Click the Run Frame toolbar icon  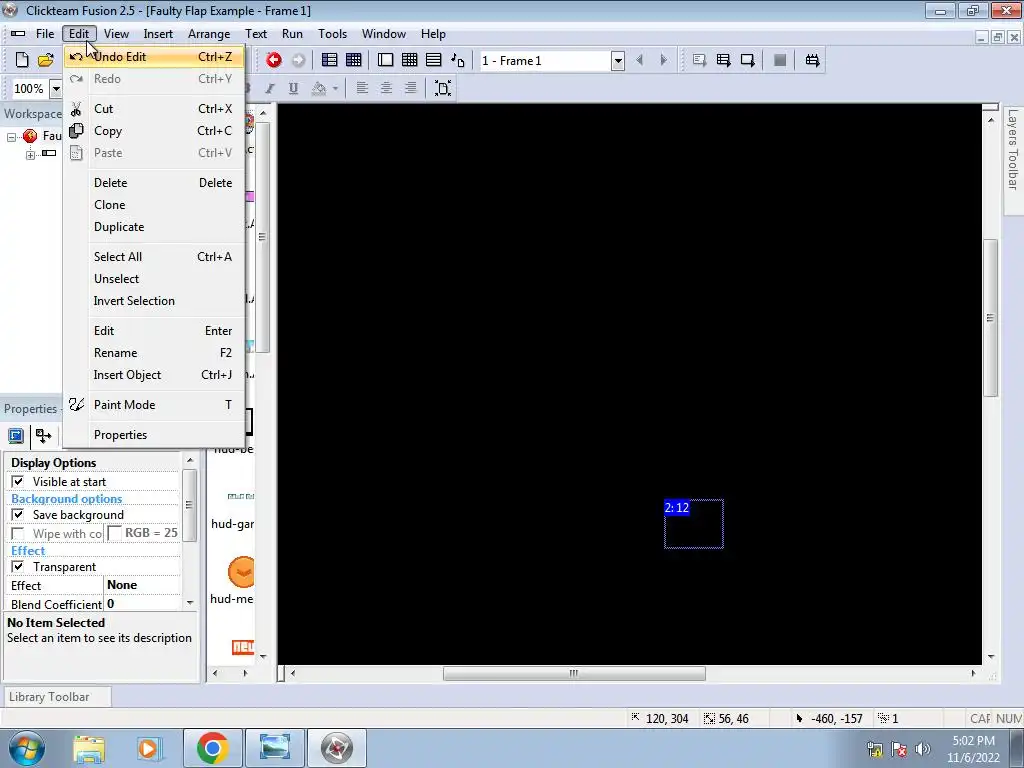click(x=747, y=60)
